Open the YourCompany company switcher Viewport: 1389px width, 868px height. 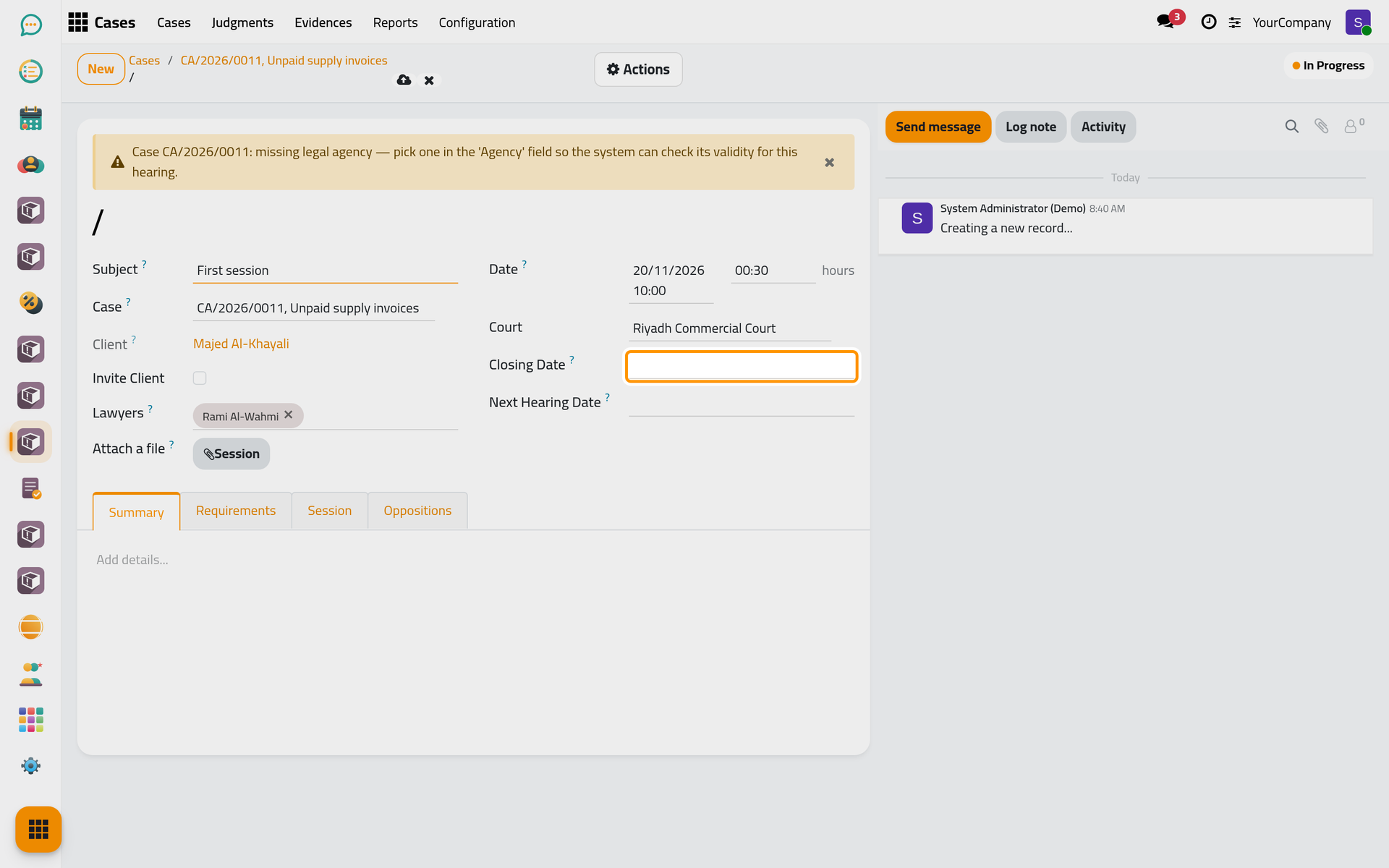[1291, 22]
